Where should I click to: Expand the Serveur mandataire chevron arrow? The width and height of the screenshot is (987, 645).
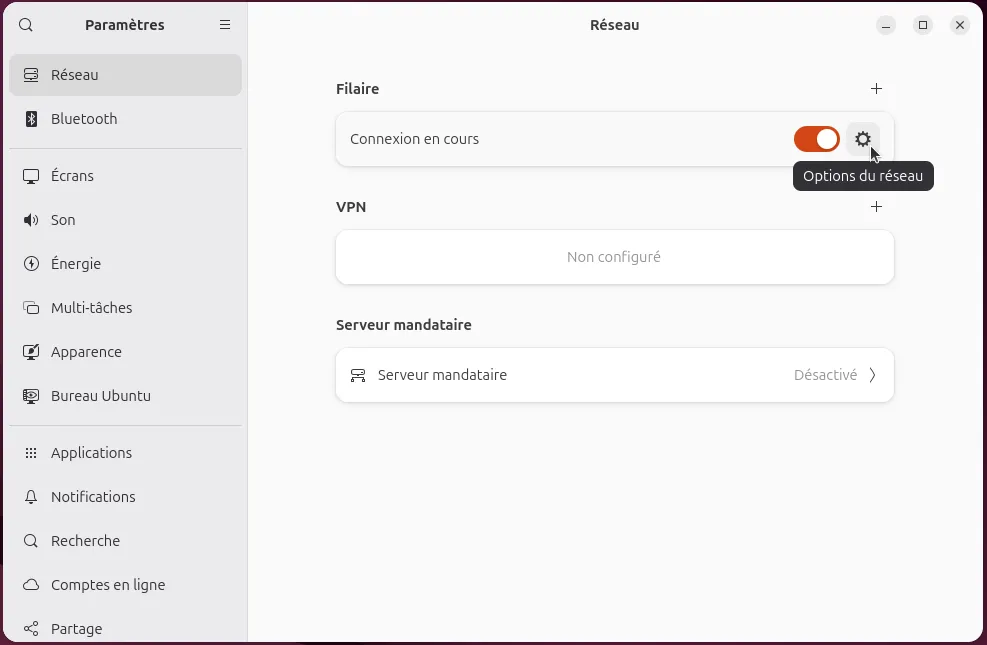pos(872,375)
